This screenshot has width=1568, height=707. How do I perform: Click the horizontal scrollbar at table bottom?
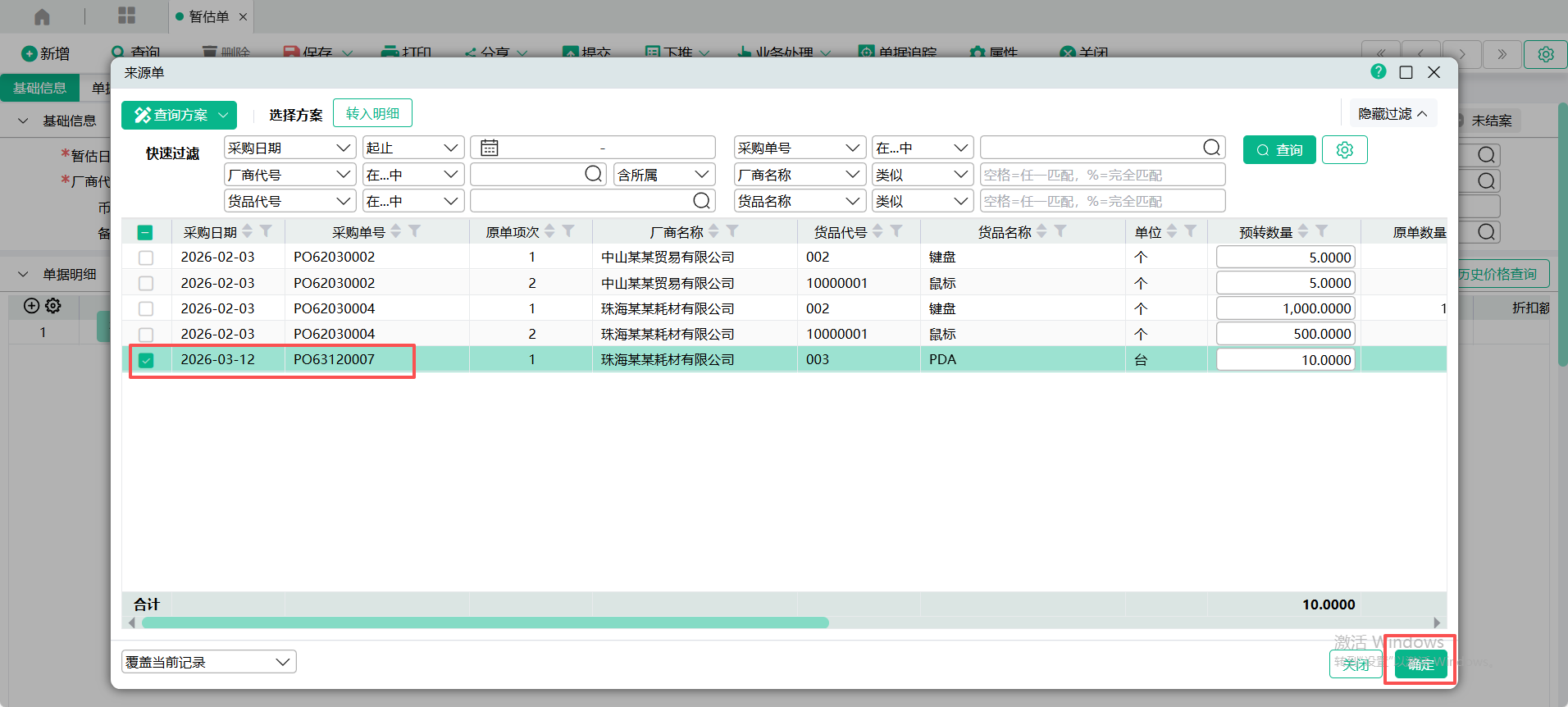[x=485, y=623]
